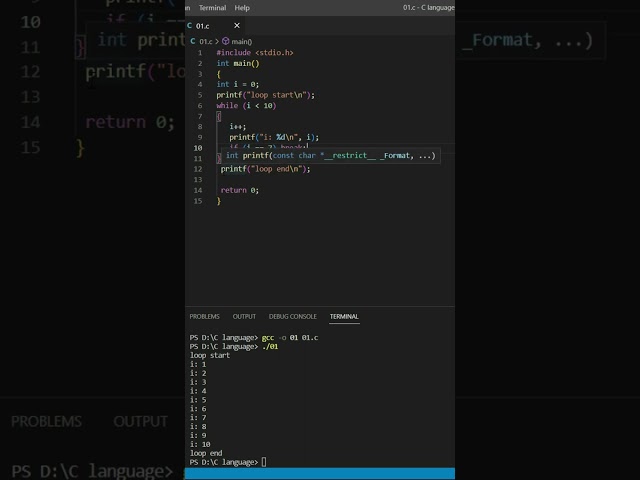Screen dimensions: 640x480
Task: Click the terminal prompt cursor
Action: tap(264, 462)
